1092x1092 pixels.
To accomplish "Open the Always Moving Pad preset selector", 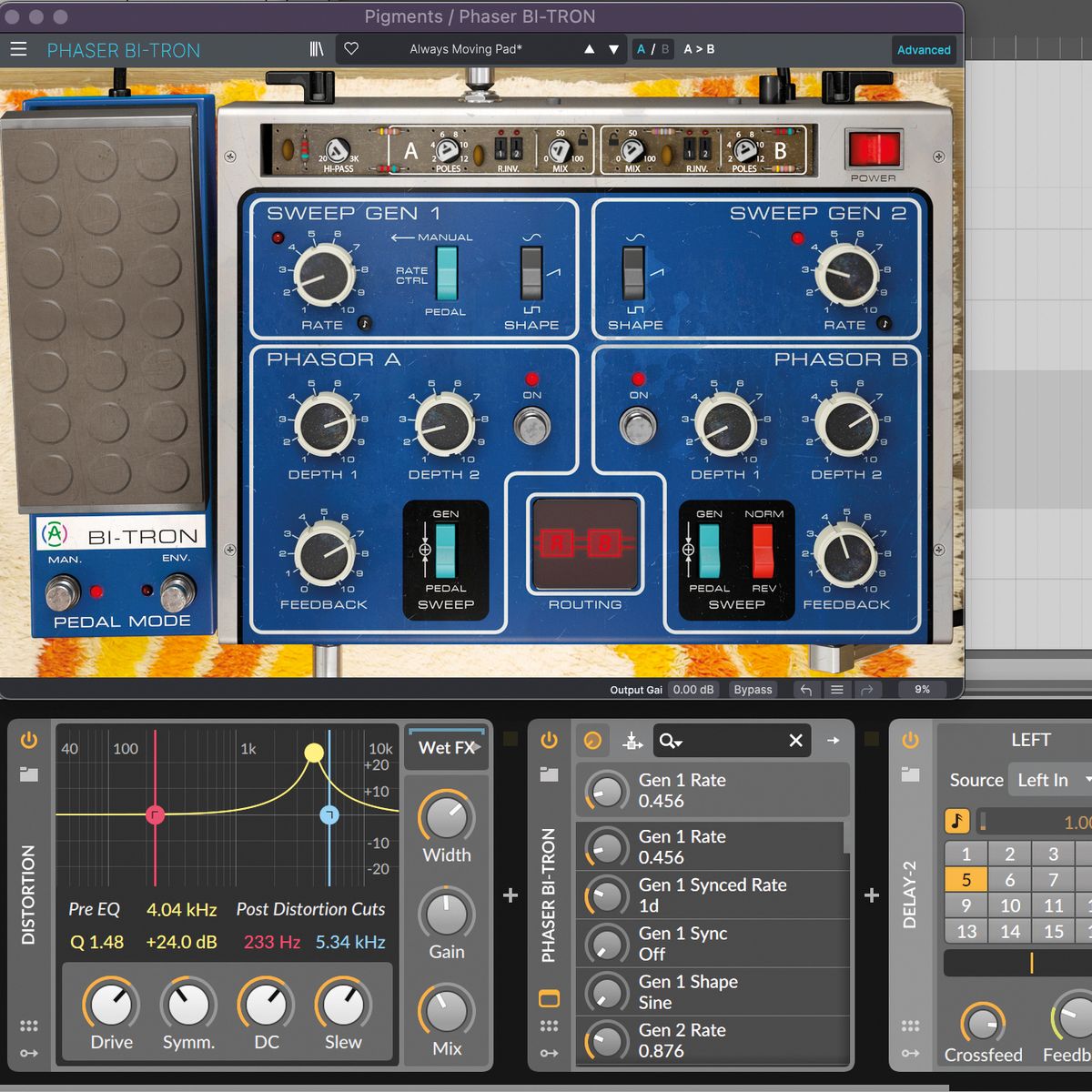I will [x=466, y=49].
